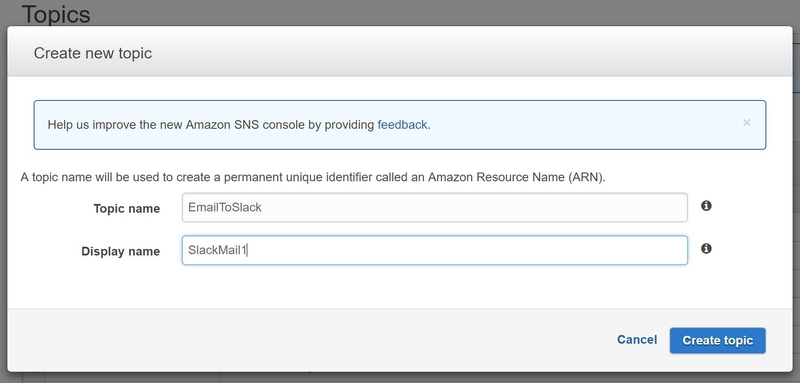The width and height of the screenshot is (800, 383).
Task: Click the info icon beside Display name
Action: (706, 248)
